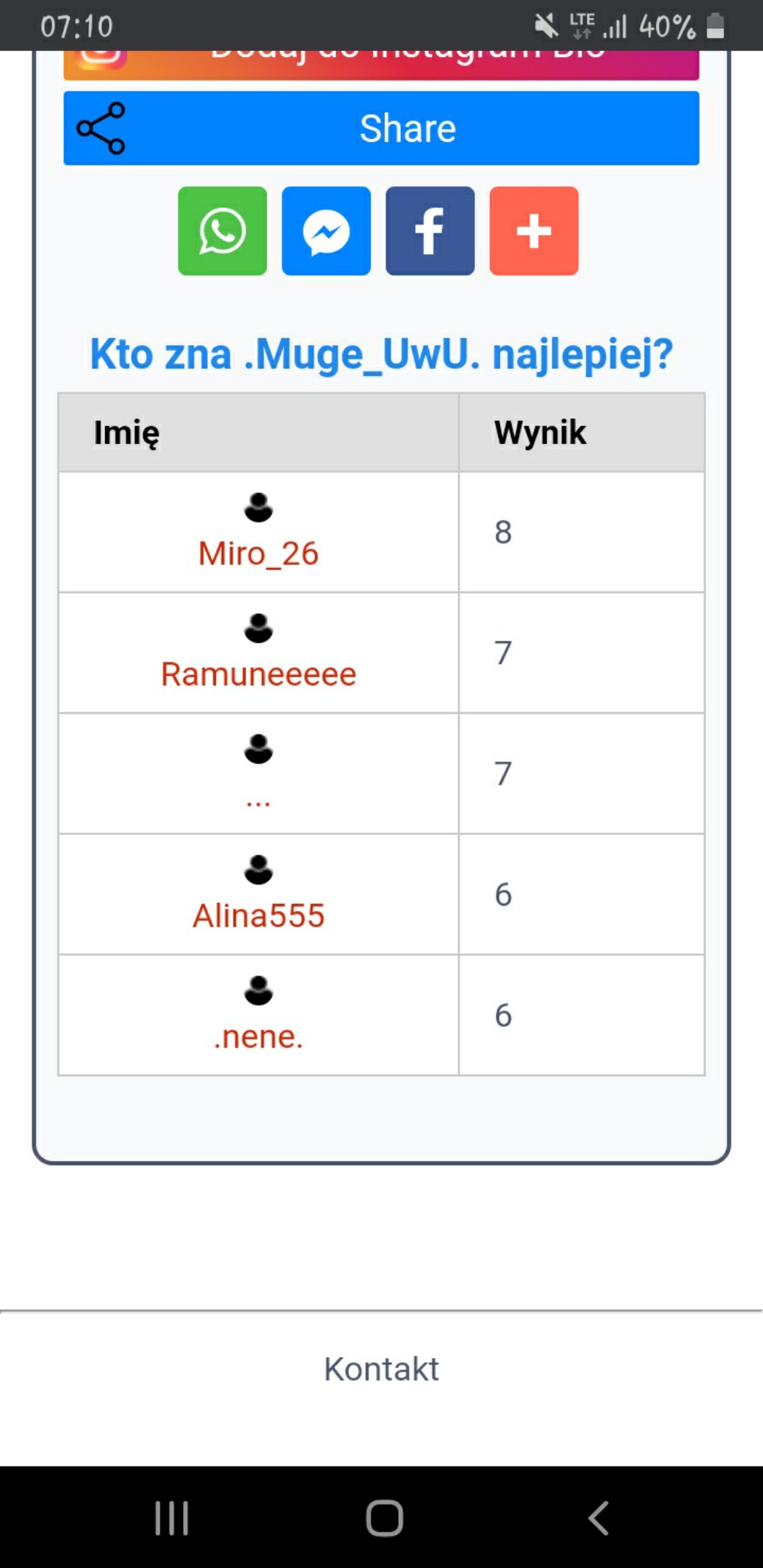Screen dimensions: 763x1568
Task: Tap the Wynik column header
Action: (x=540, y=433)
